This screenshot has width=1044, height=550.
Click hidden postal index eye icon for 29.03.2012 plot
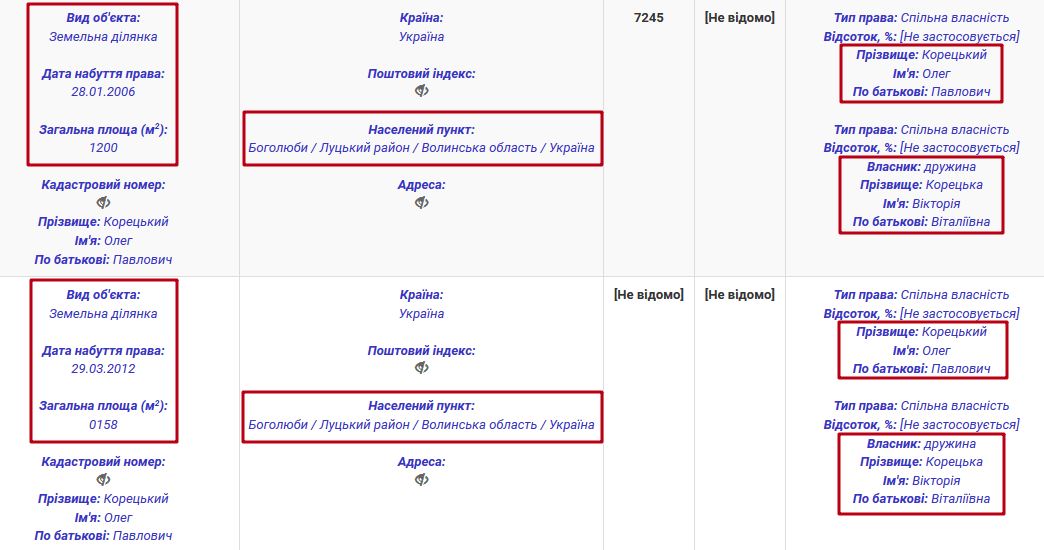pos(422,368)
